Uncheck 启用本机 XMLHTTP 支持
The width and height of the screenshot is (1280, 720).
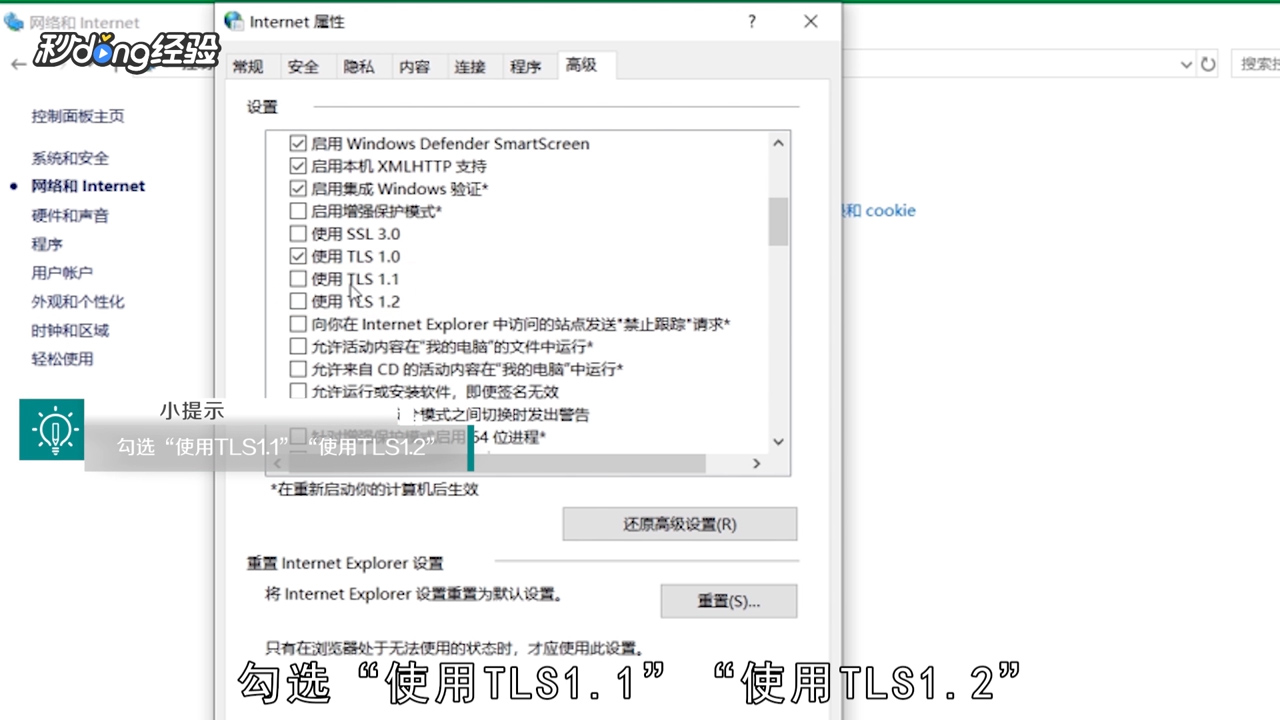click(x=298, y=166)
